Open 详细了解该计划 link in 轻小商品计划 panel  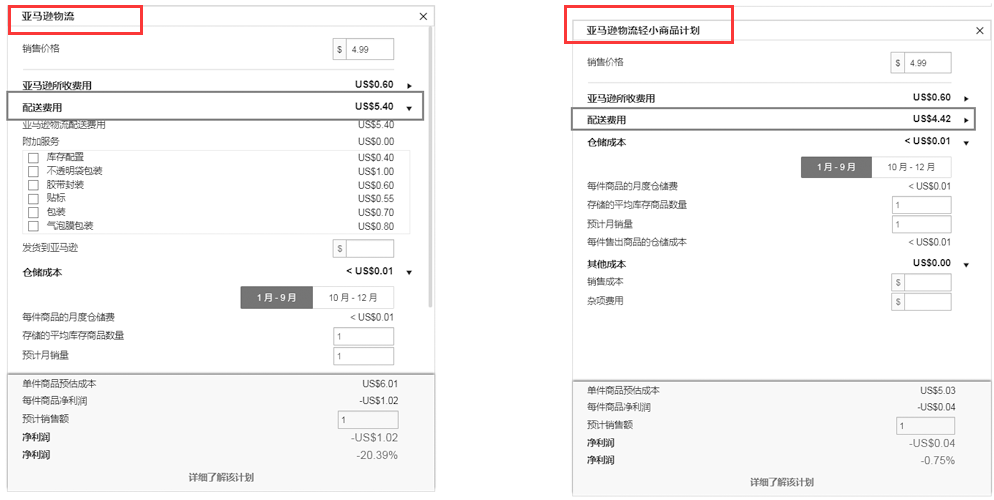click(781, 482)
